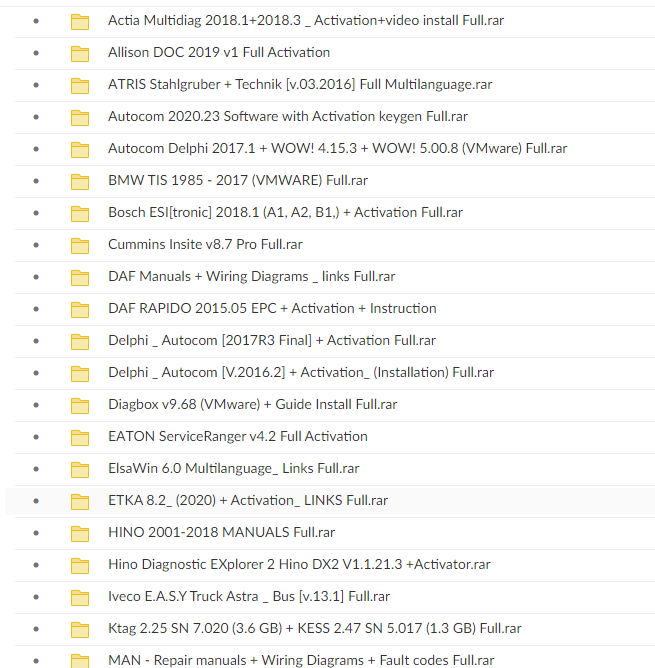
Task: Open Hino Diagnostic EXplorer 2 entry
Action: click(x=299, y=564)
